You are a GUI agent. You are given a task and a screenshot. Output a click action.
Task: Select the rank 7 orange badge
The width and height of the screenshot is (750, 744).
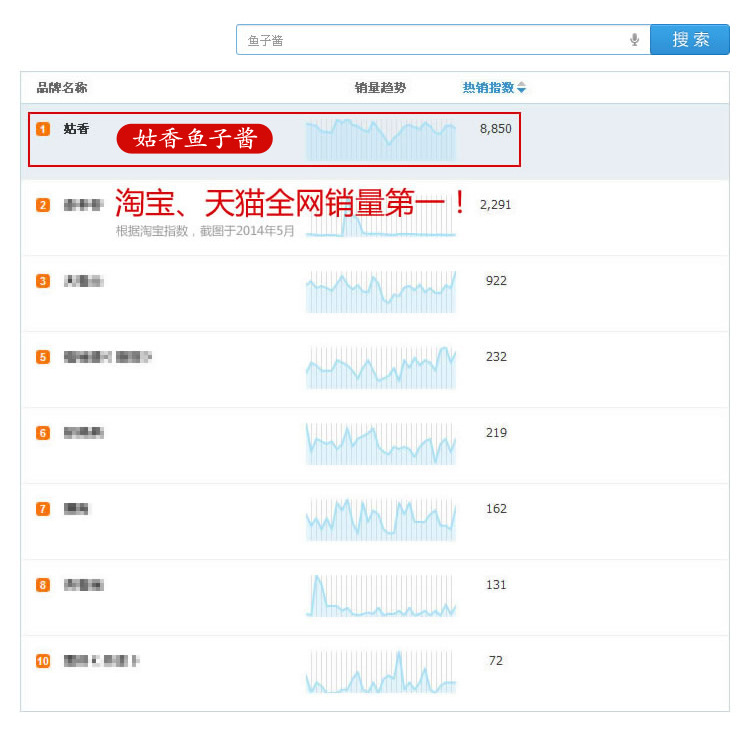tap(43, 509)
